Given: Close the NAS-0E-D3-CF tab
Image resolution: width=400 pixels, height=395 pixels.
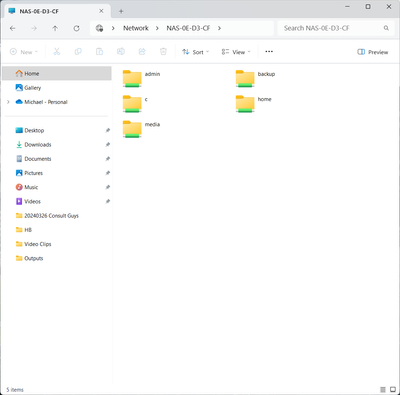Looking at the screenshot, I should click(x=101, y=11).
